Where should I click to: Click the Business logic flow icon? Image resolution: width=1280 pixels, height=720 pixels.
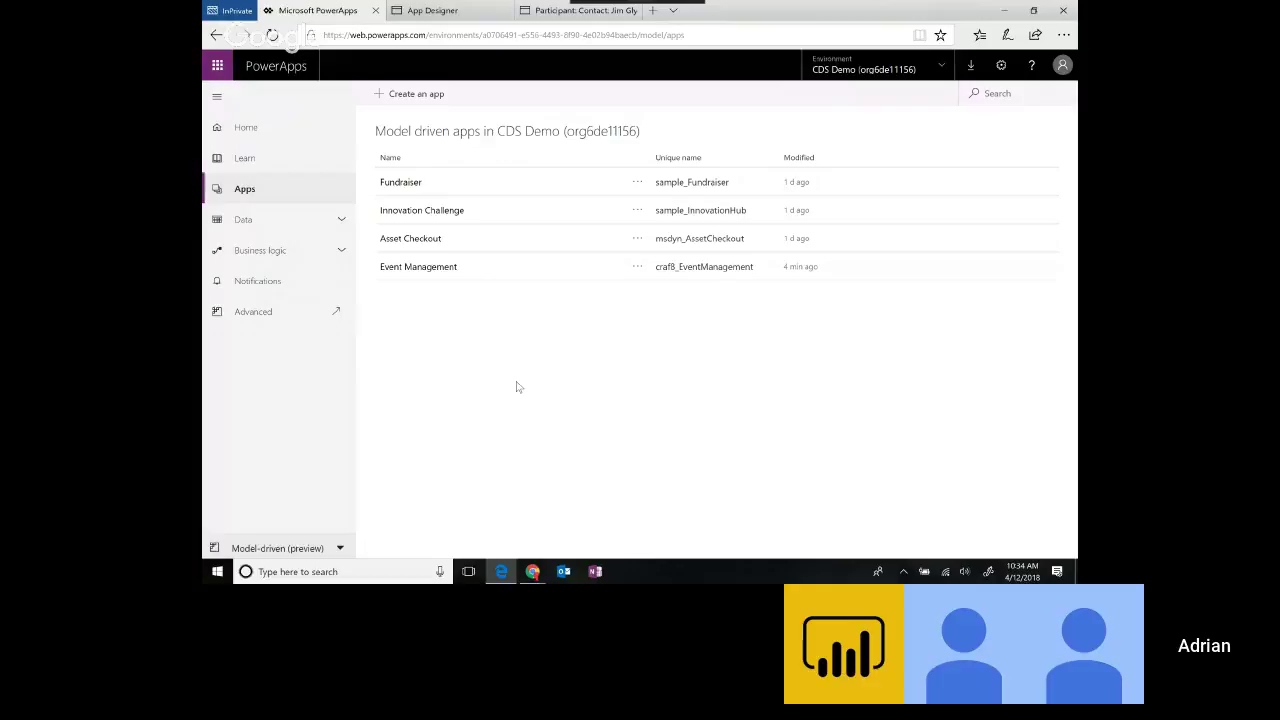[217, 250]
